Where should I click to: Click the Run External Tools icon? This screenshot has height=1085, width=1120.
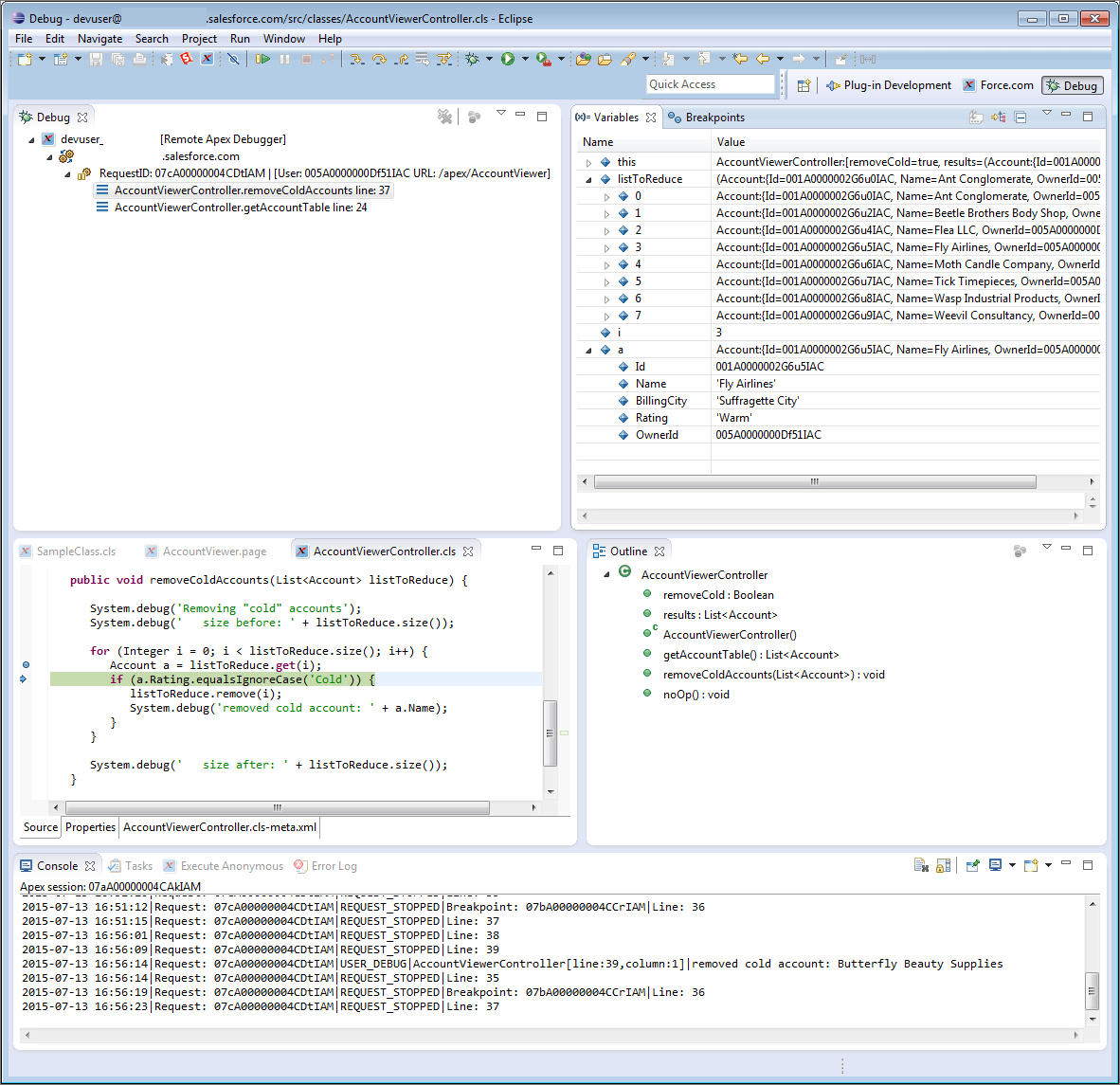(544, 60)
